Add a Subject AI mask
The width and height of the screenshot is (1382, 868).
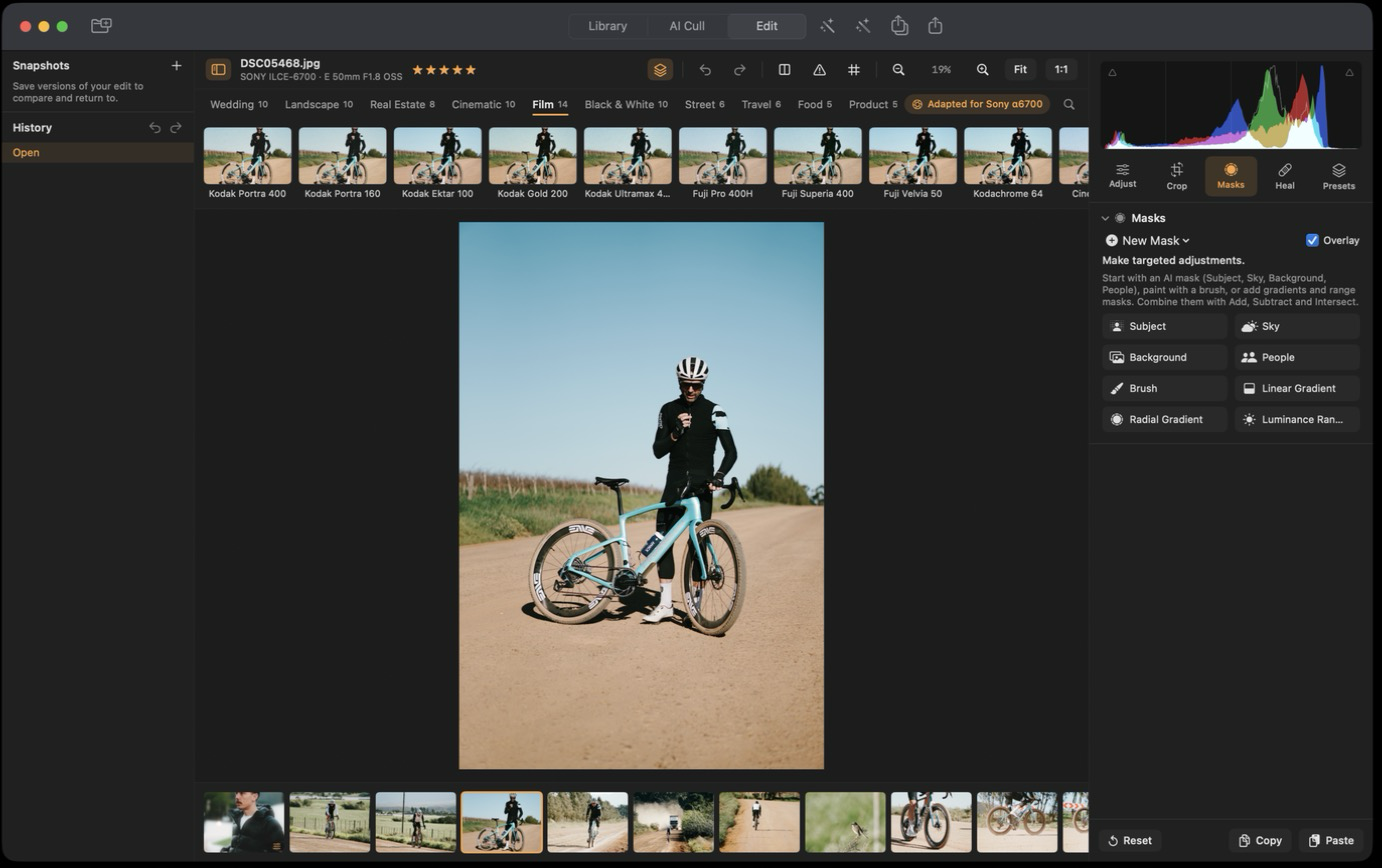pyautogui.click(x=1165, y=326)
